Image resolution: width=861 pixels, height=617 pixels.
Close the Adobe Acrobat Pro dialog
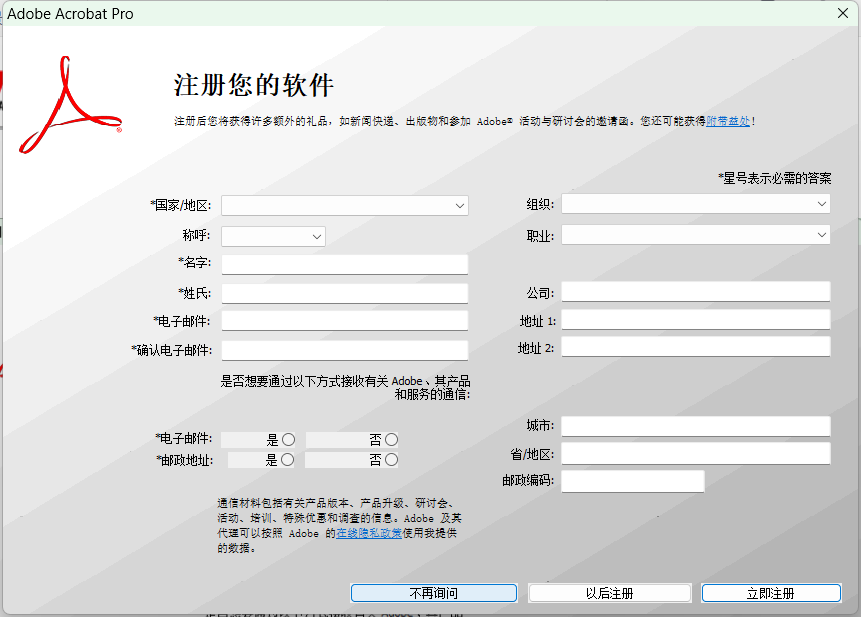[843, 13]
